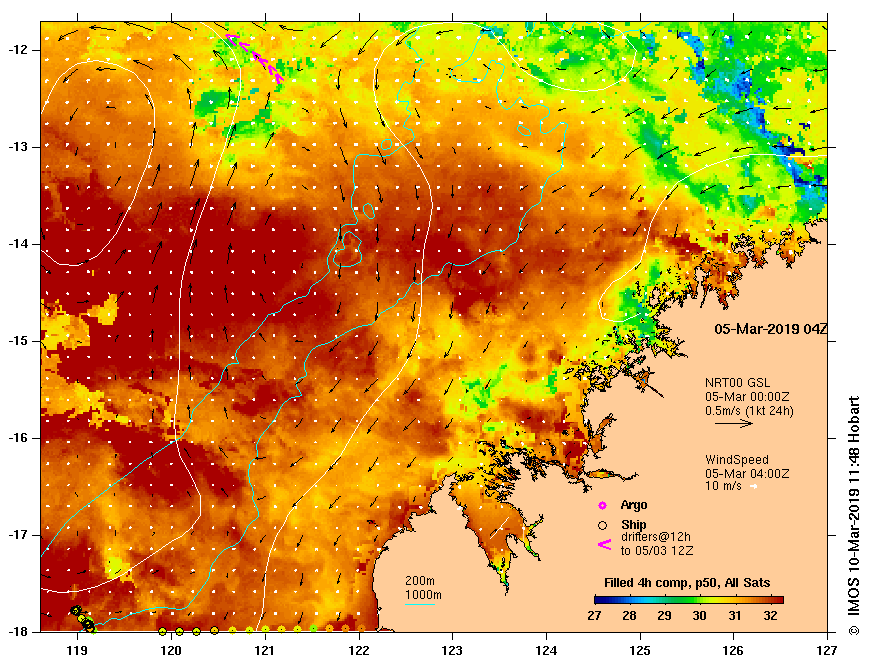Click the drifters@12h legend text

pos(655,537)
